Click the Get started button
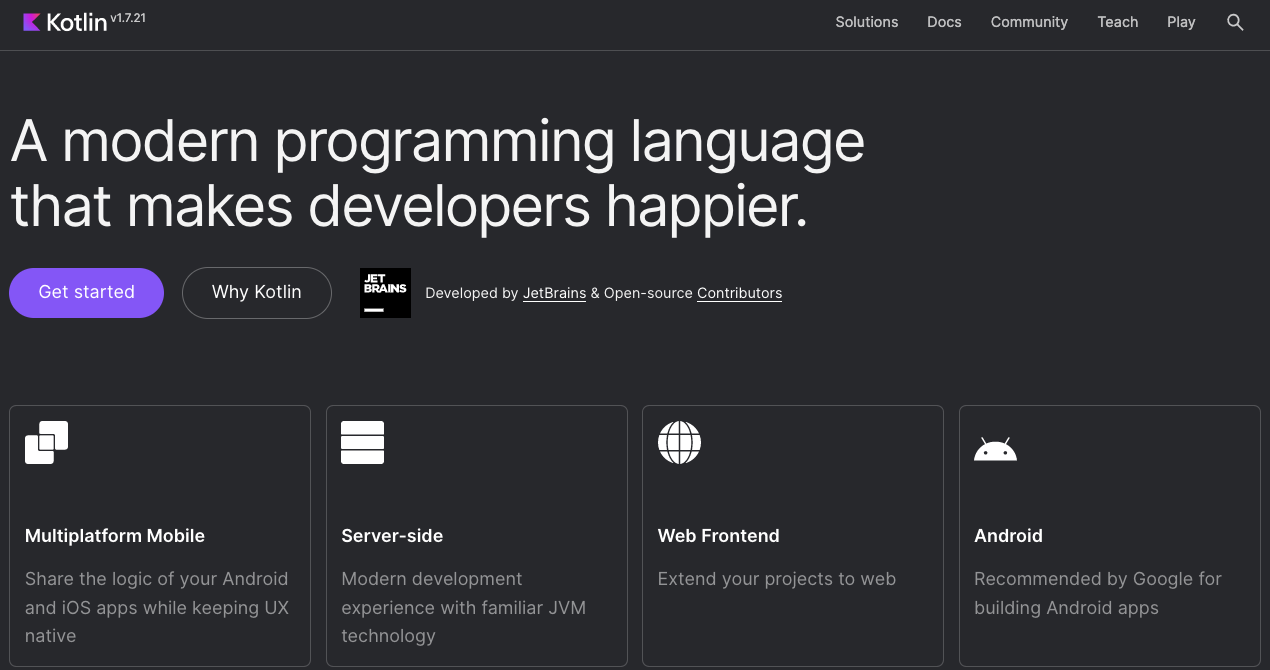 [x=86, y=292]
